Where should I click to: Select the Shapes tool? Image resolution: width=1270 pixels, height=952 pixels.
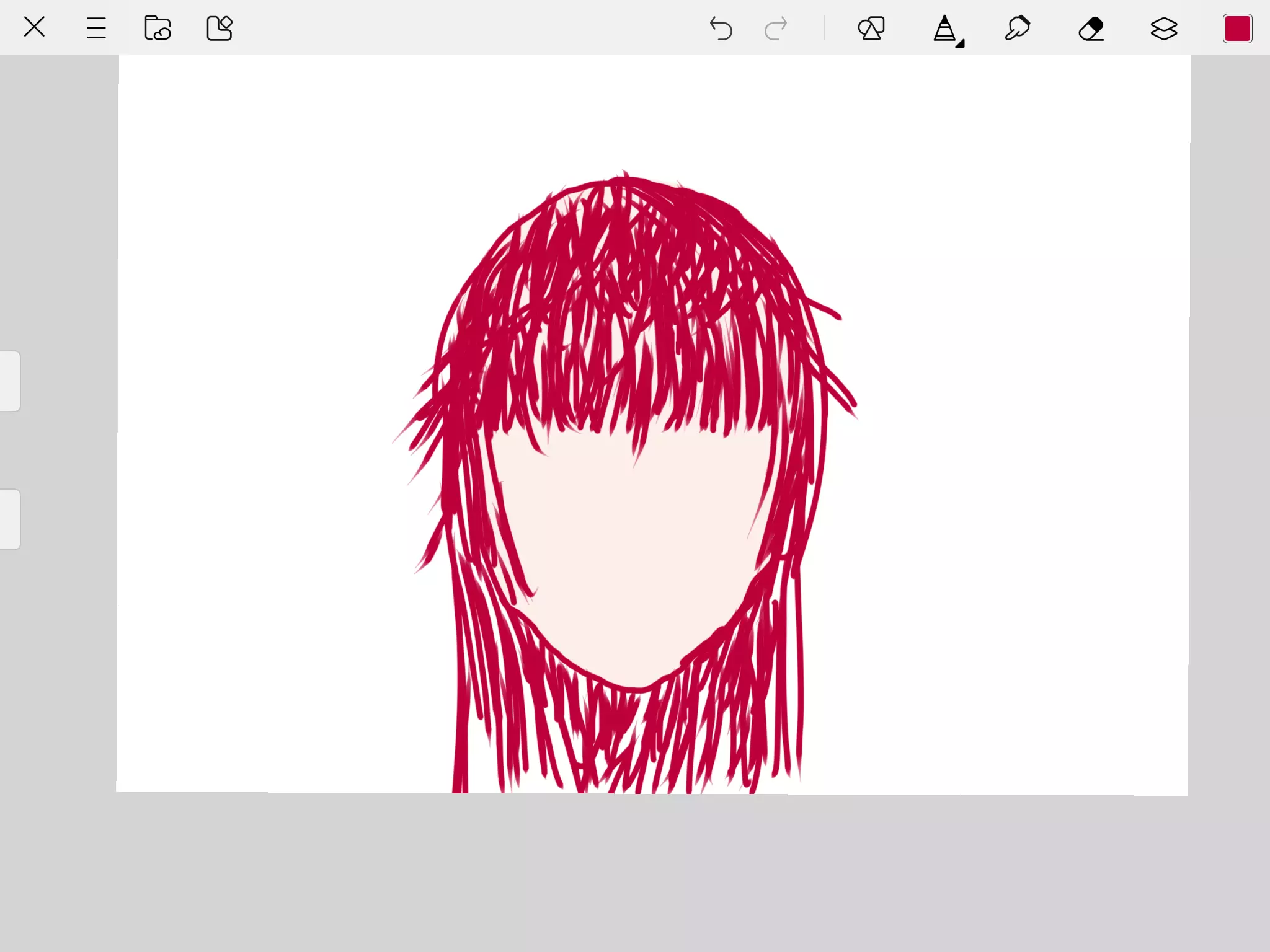(x=871, y=29)
